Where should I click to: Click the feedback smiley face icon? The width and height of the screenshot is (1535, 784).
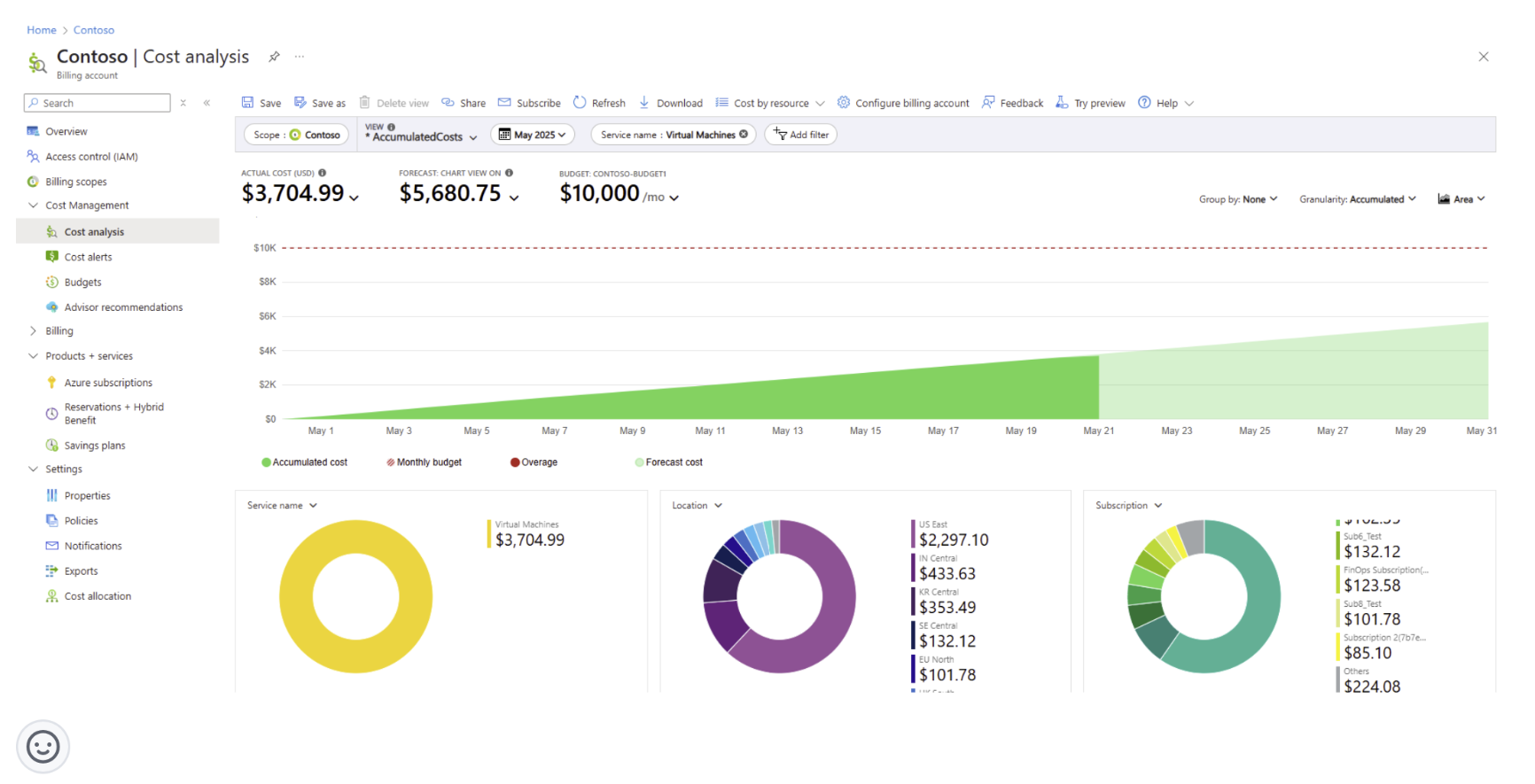(43, 747)
